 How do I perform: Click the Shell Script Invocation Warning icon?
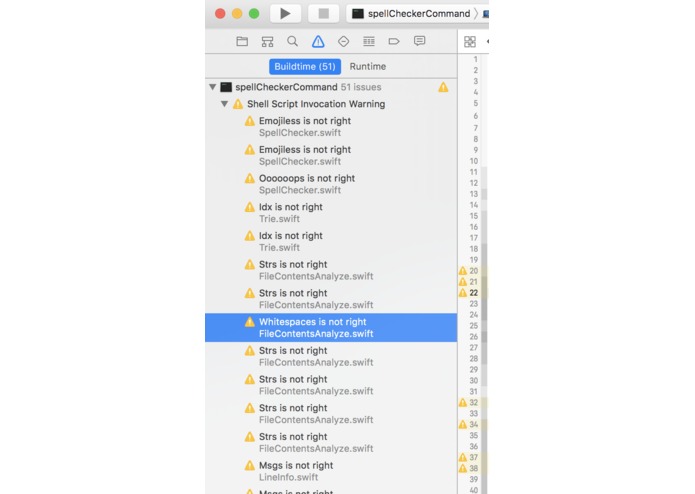pos(238,104)
